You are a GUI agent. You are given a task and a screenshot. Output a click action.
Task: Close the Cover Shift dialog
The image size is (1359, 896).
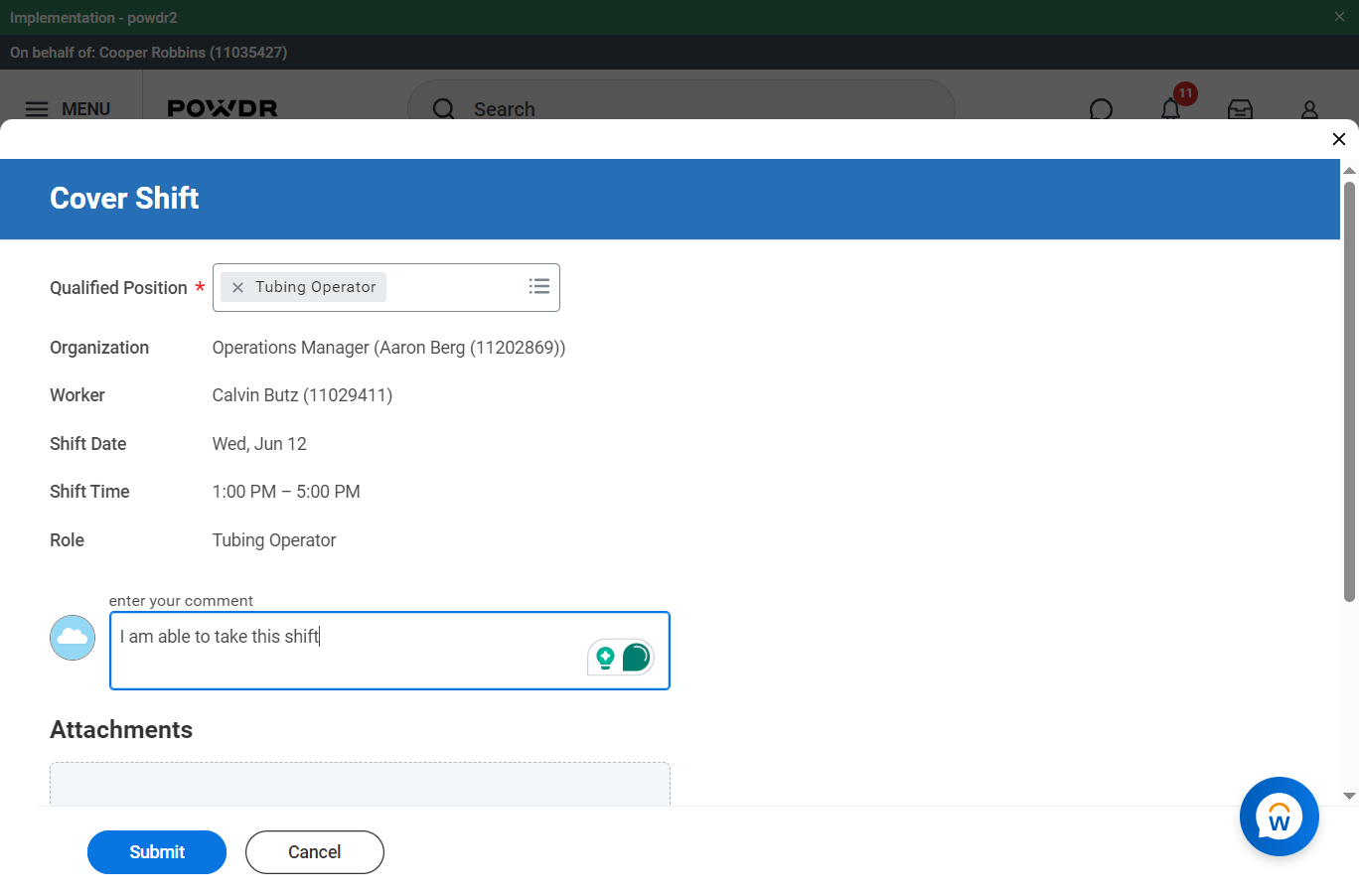click(1338, 139)
